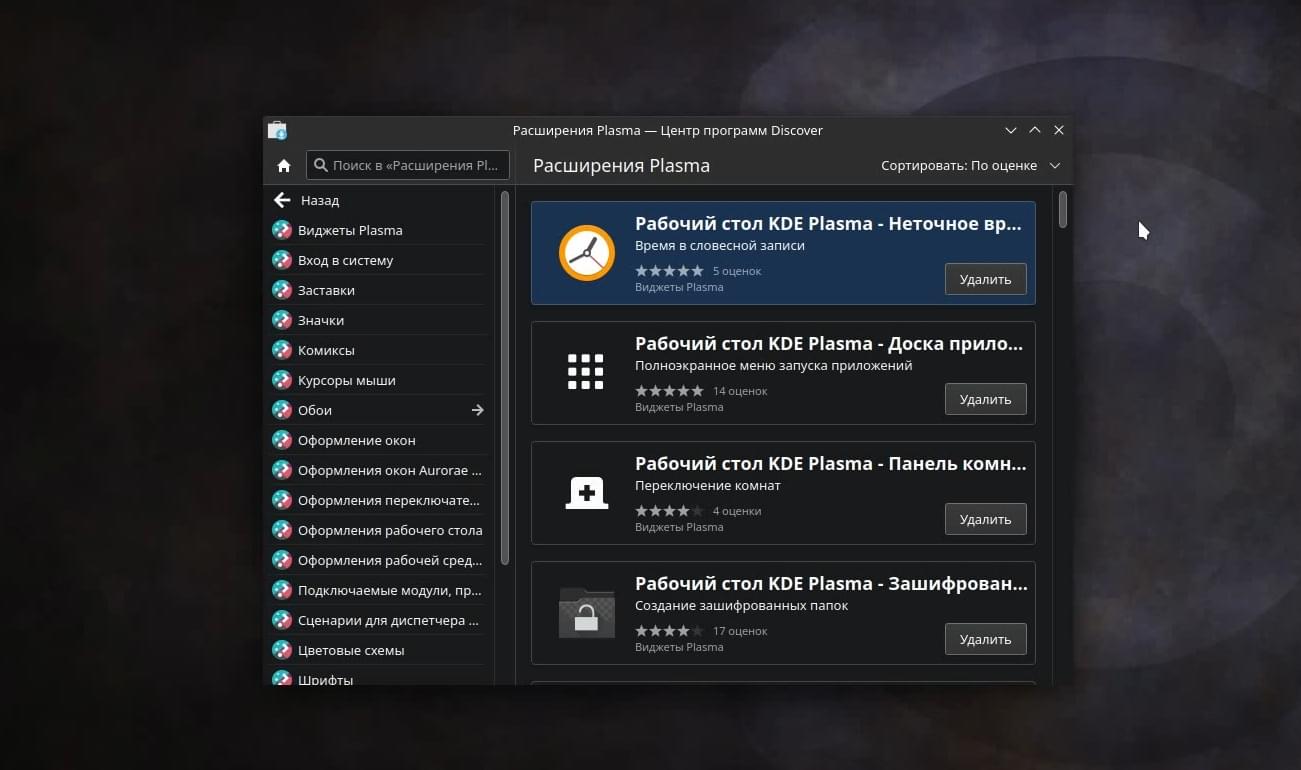Click the activity pager widget icon
The image size is (1301, 770).
click(x=586, y=493)
